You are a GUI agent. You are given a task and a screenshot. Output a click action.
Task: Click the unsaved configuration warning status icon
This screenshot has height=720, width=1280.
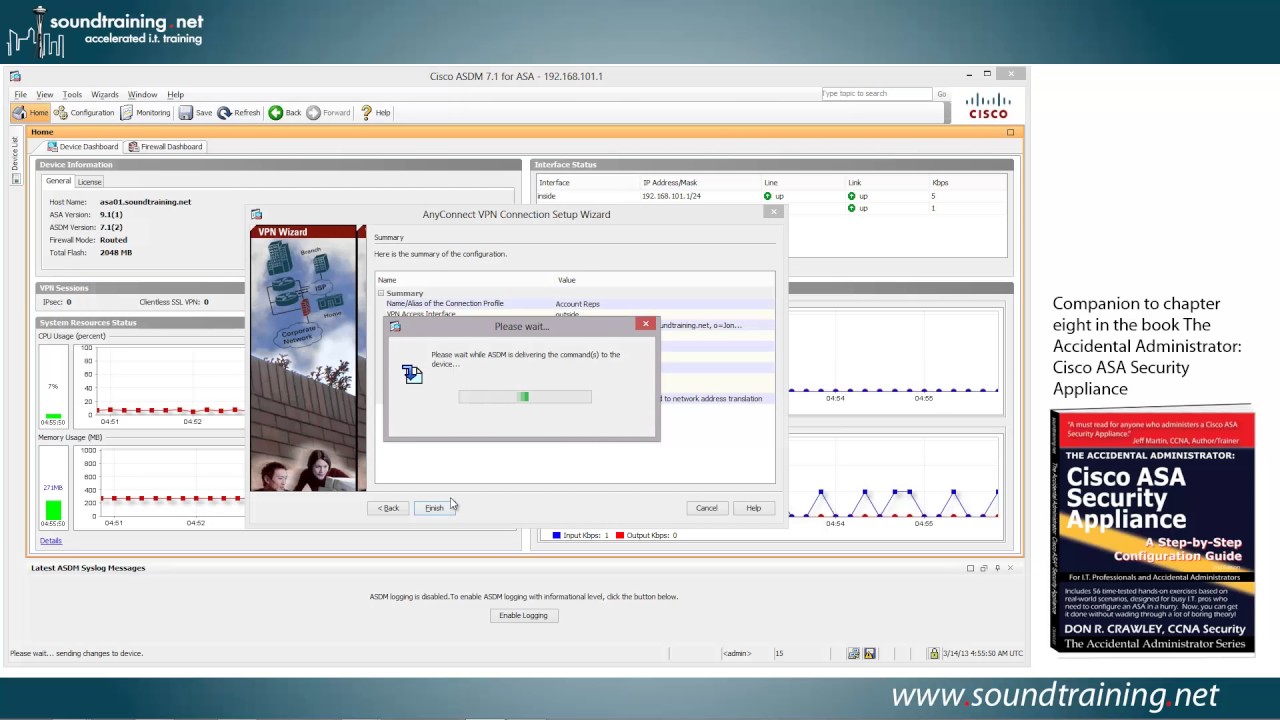(x=870, y=653)
